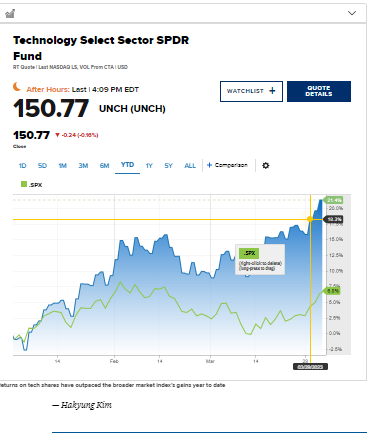Show ALL time chart range
The height and width of the screenshot is (435, 367).
[190, 166]
